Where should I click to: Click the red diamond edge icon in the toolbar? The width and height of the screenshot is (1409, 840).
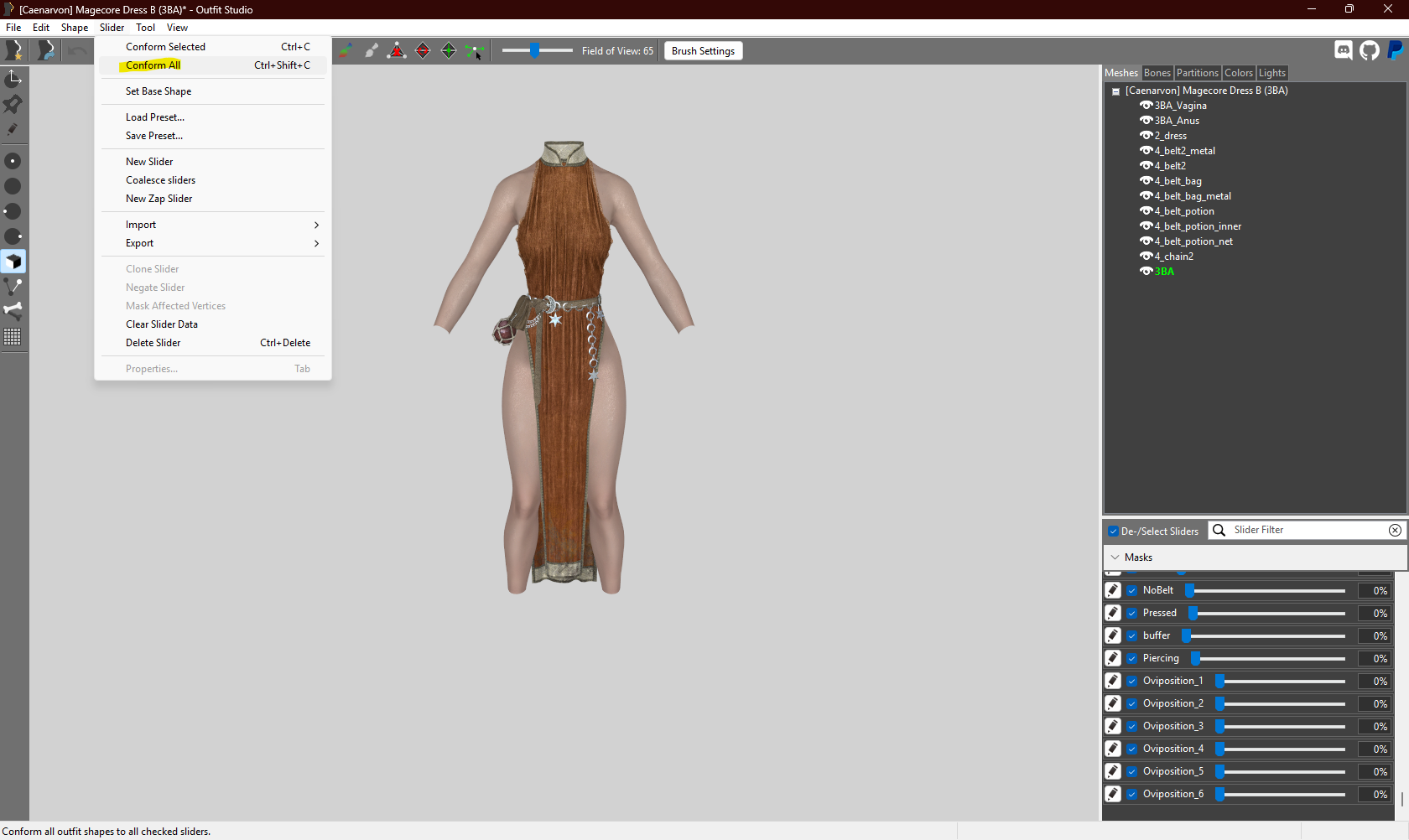coord(423,51)
